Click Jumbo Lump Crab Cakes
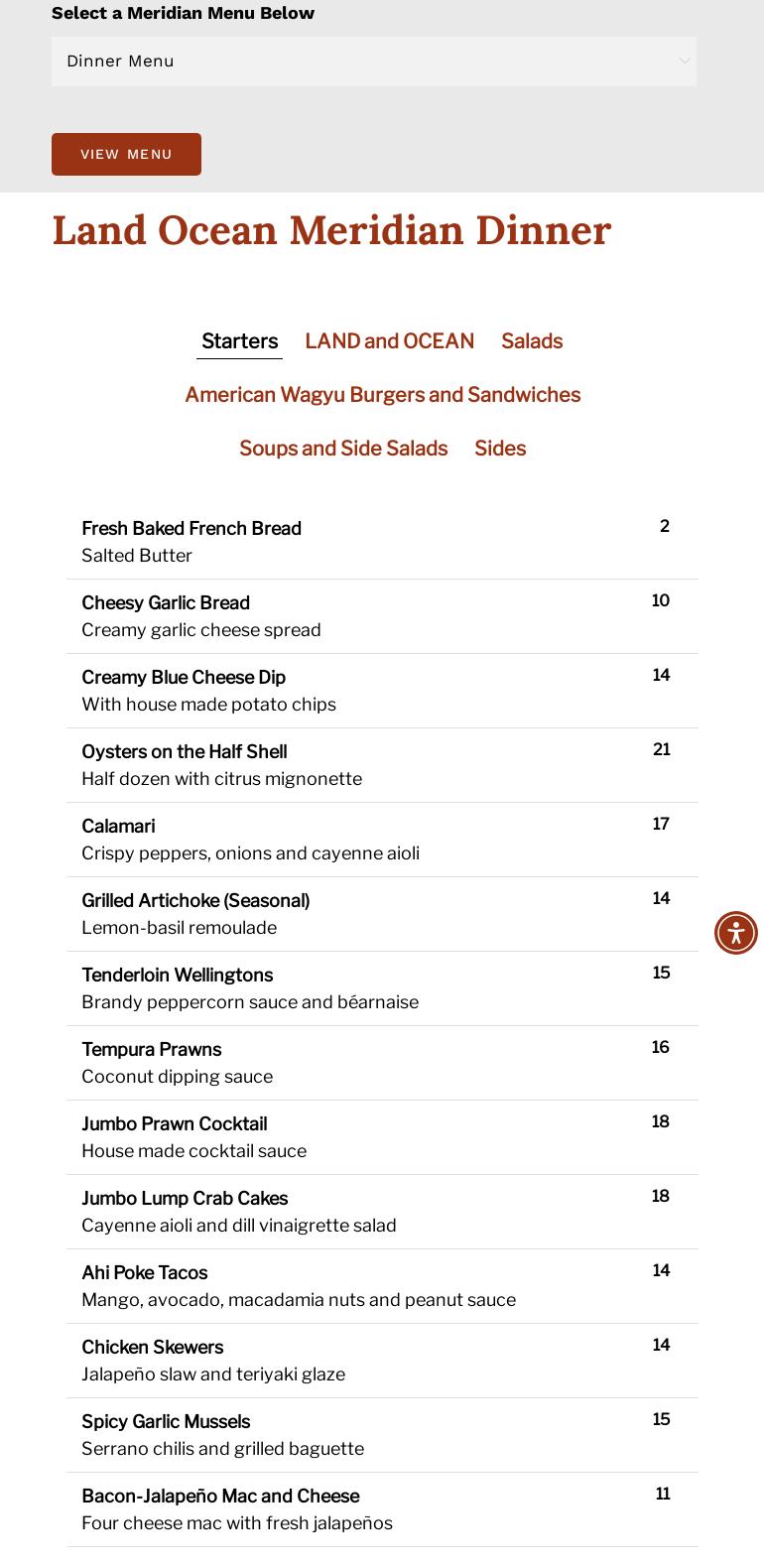 [185, 1199]
